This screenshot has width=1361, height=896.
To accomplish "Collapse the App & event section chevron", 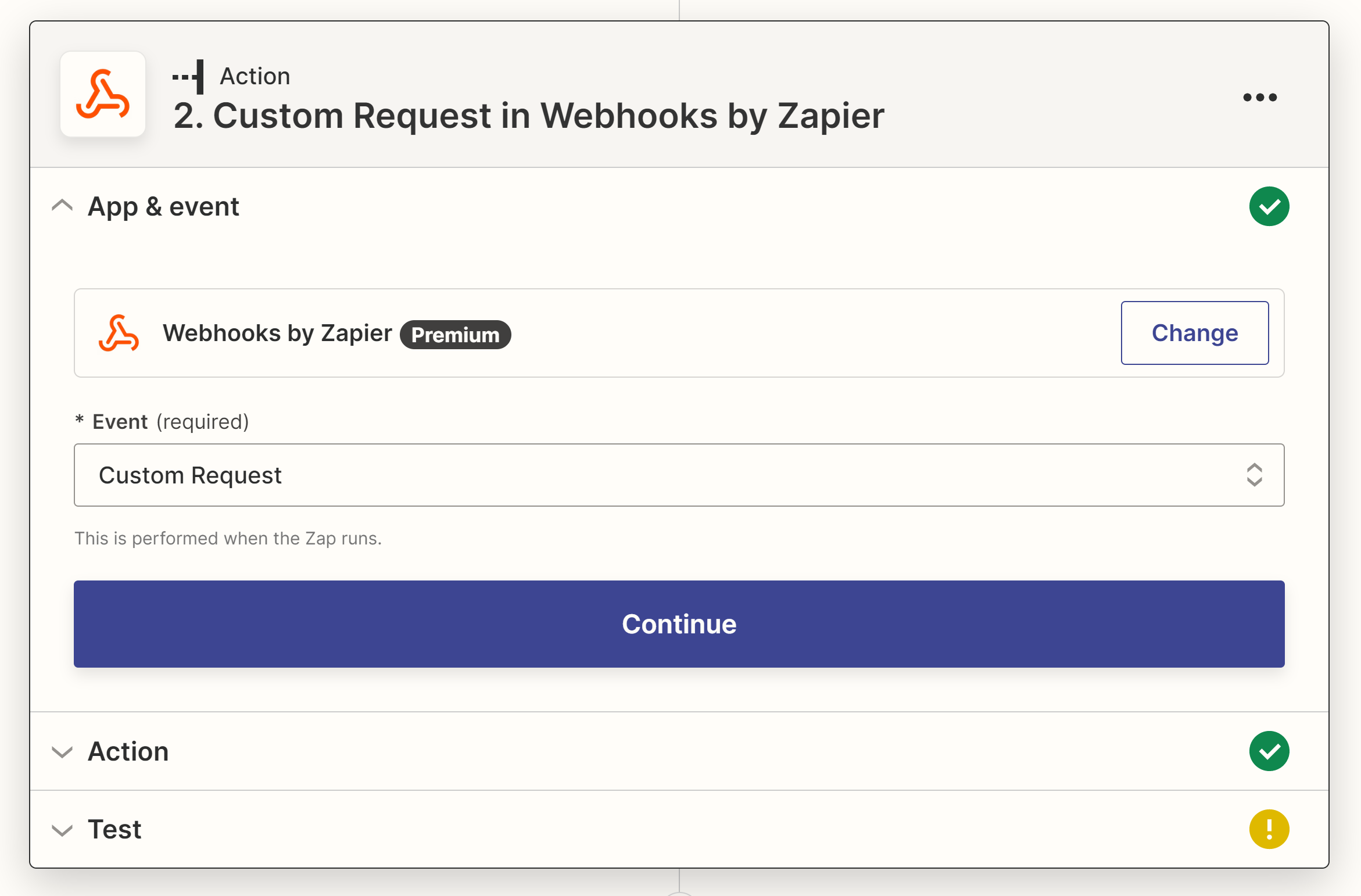I will click(x=62, y=206).
